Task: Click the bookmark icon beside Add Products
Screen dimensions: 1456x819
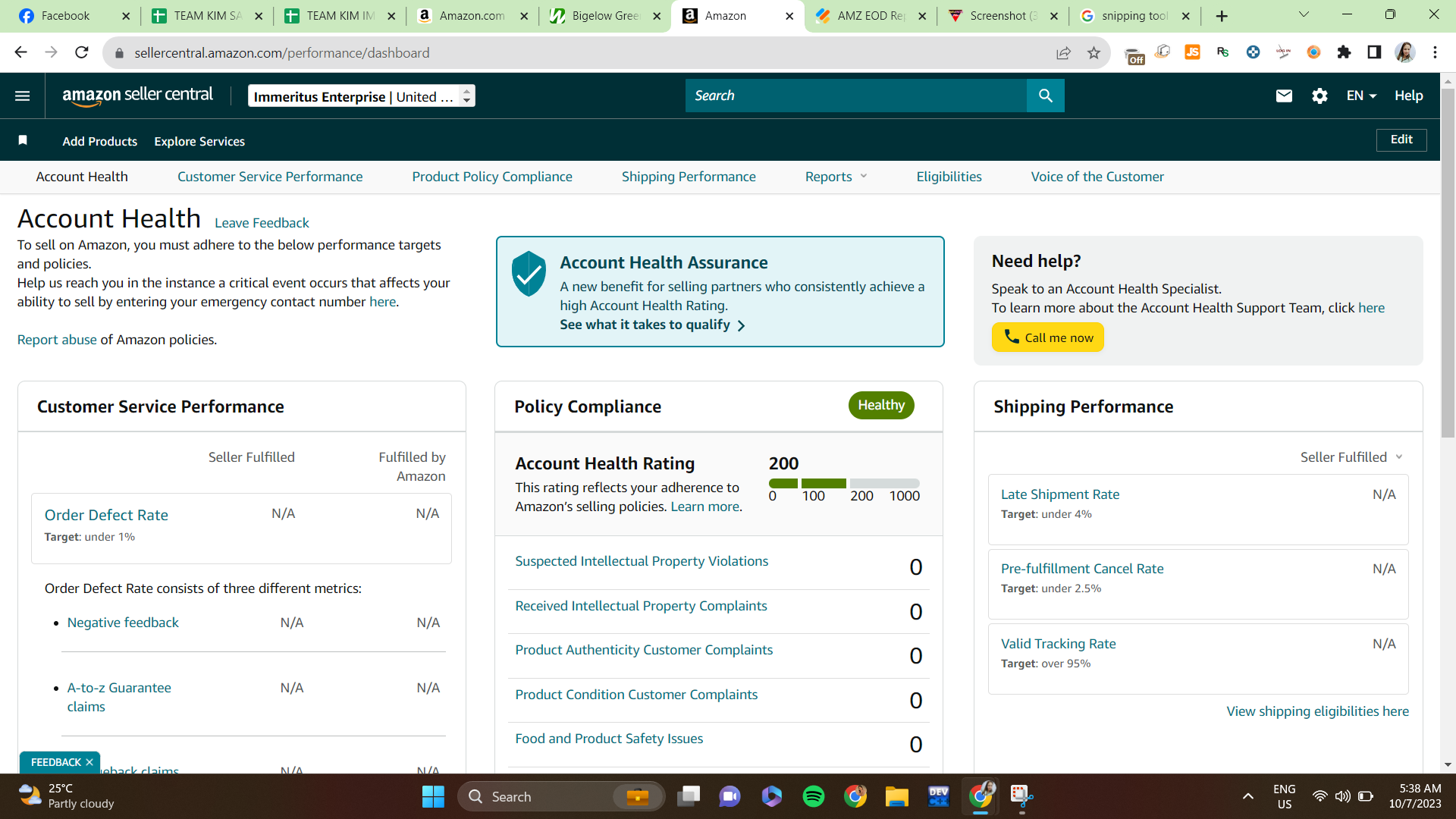Action: (x=23, y=140)
